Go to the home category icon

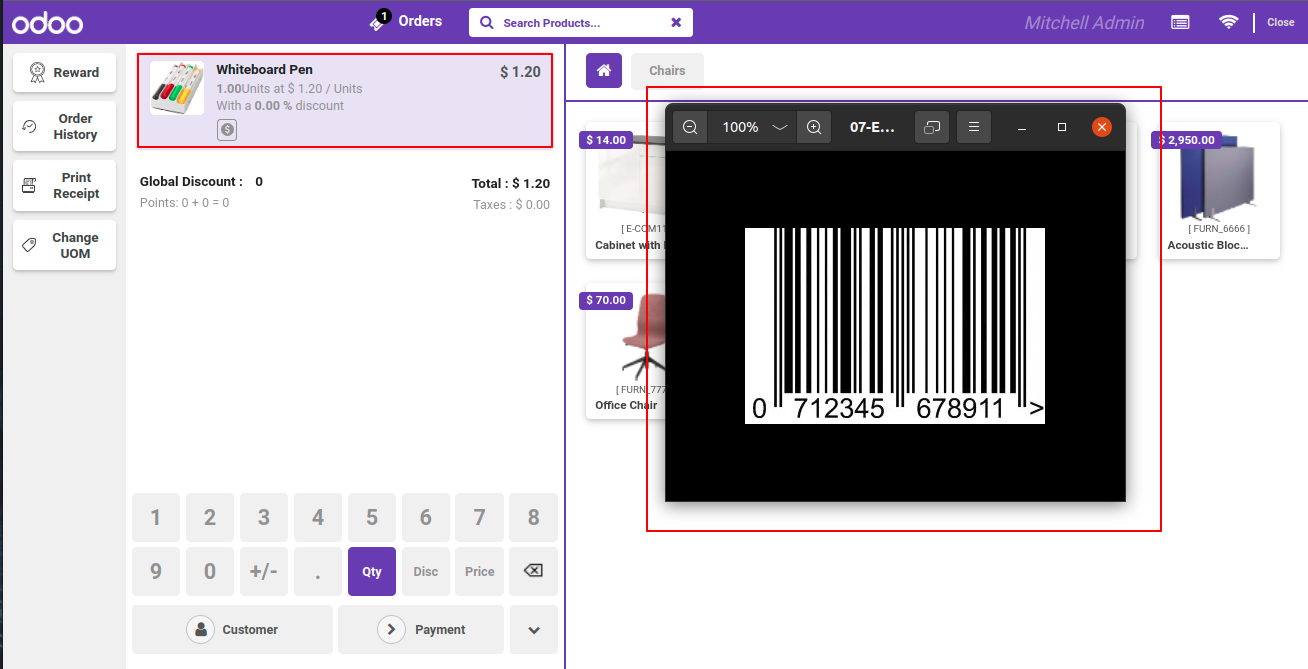(x=604, y=71)
